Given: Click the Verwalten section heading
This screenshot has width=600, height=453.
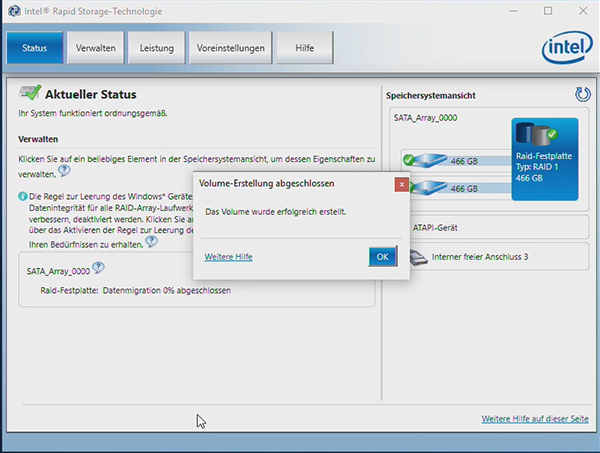Looking at the screenshot, I should [38, 139].
